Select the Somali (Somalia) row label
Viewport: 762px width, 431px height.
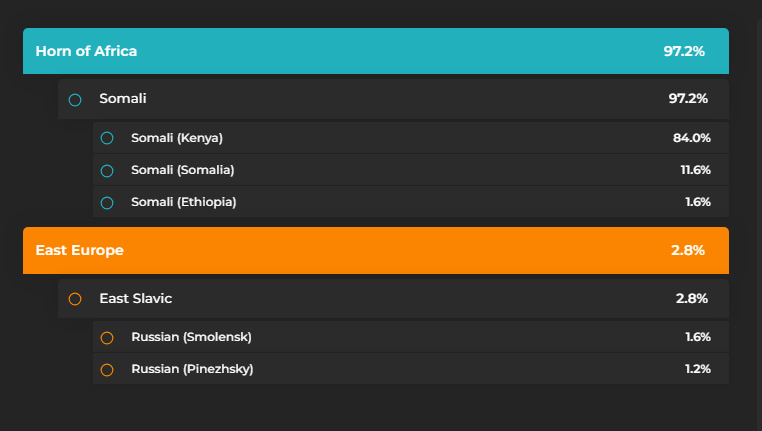[183, 170]
